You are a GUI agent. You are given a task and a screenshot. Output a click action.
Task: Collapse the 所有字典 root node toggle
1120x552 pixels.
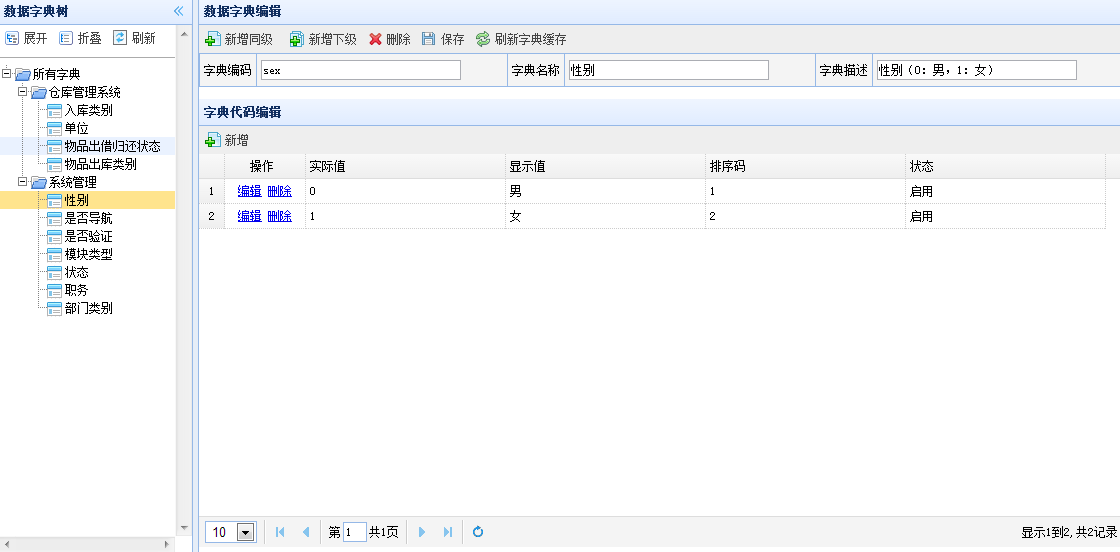pyautogui.click(x=7, y=74)
